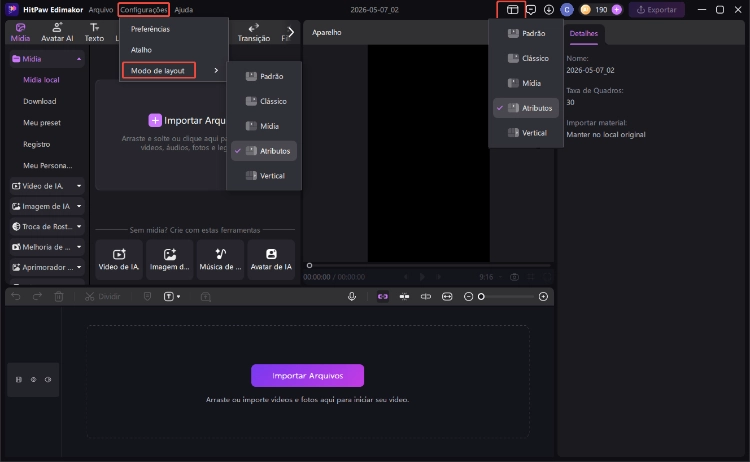Click the undo arrow in timeline toolbar
The height and width of the screenshot is (462, 750).
point(16,297)
